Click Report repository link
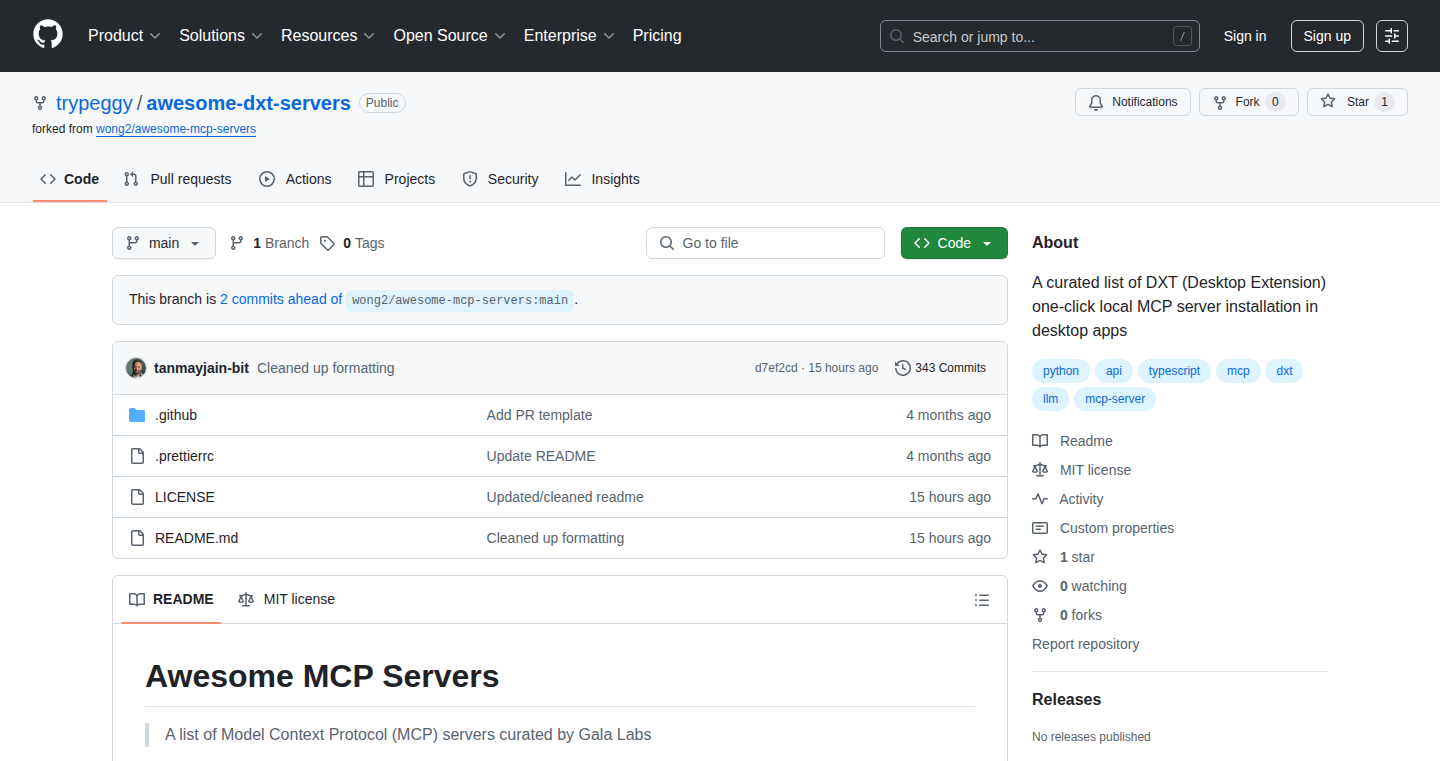 (x=1086, y=644)
